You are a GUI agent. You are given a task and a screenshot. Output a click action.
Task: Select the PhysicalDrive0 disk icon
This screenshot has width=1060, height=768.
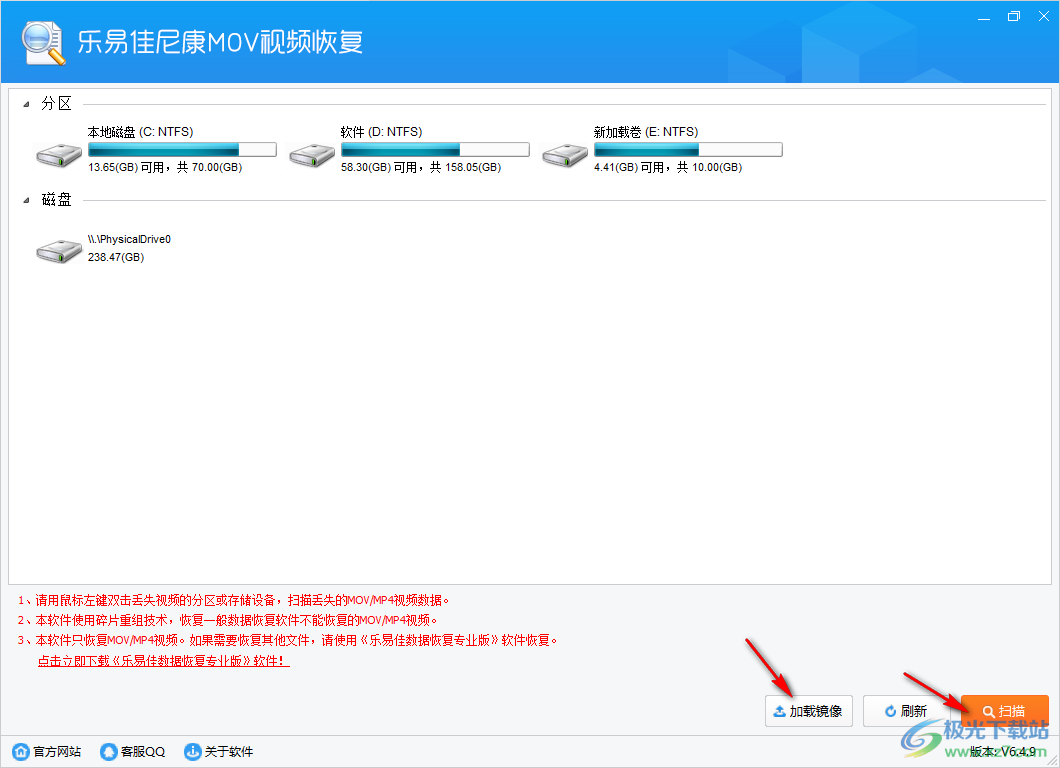pyautogui.click(x=59, y=251)
